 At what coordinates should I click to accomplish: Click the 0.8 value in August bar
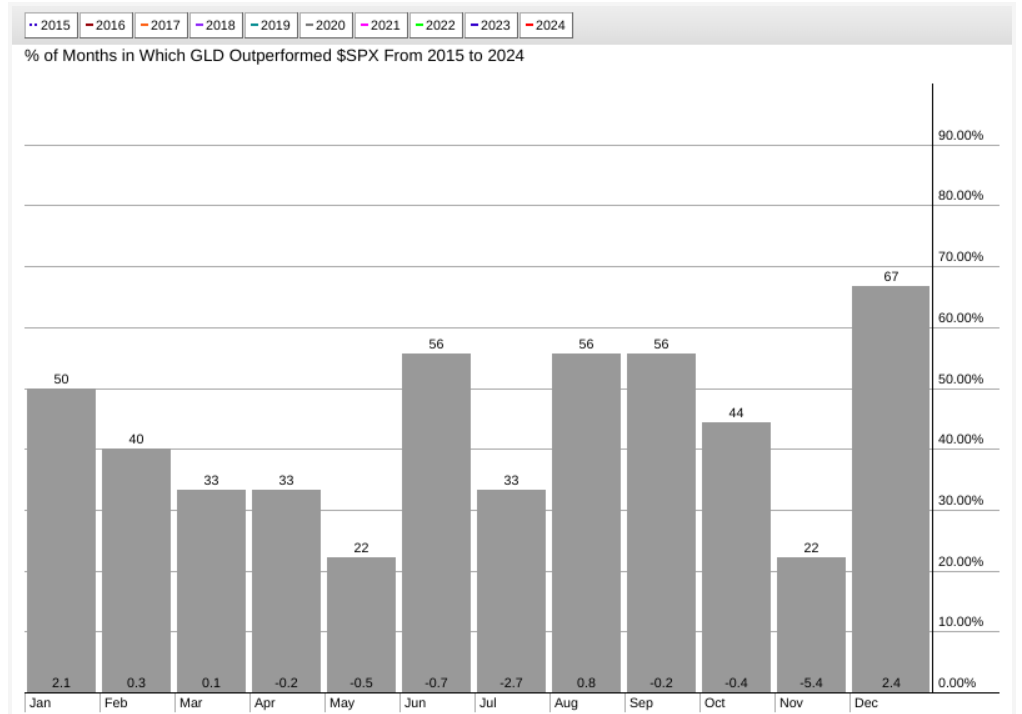pos(586,683)
